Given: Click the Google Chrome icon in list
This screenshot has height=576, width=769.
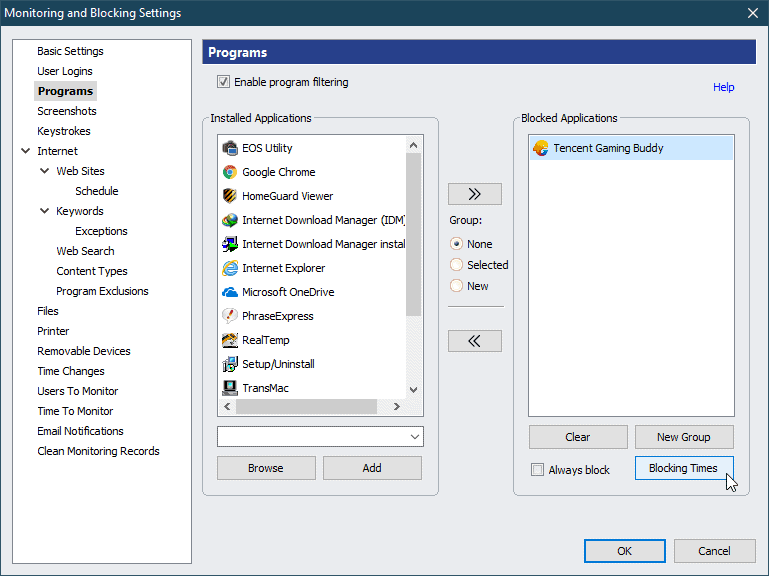Looking at the screenshot, I should [x=230, y=172].
